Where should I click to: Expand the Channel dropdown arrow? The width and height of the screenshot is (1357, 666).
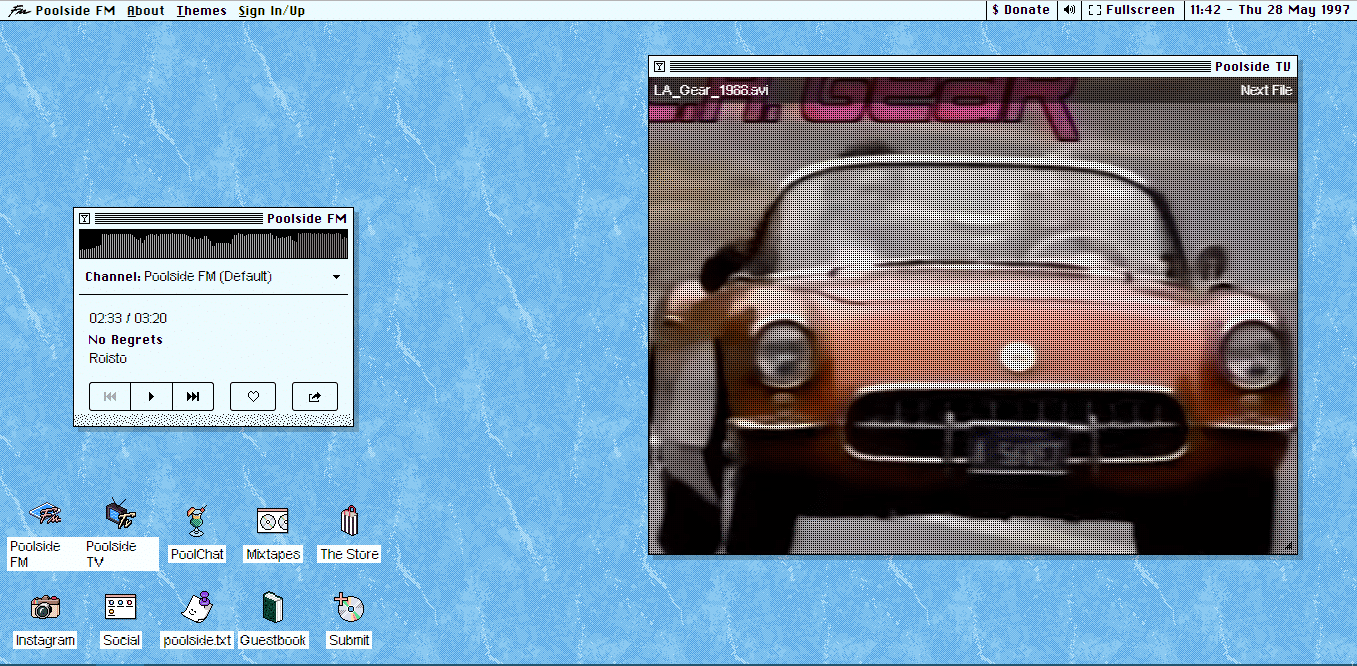(336, 277)
